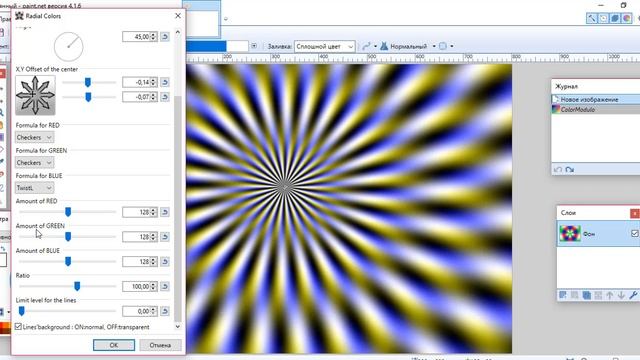
Task: Toggle visibility of the Фон layer
Action: (634, 233)
